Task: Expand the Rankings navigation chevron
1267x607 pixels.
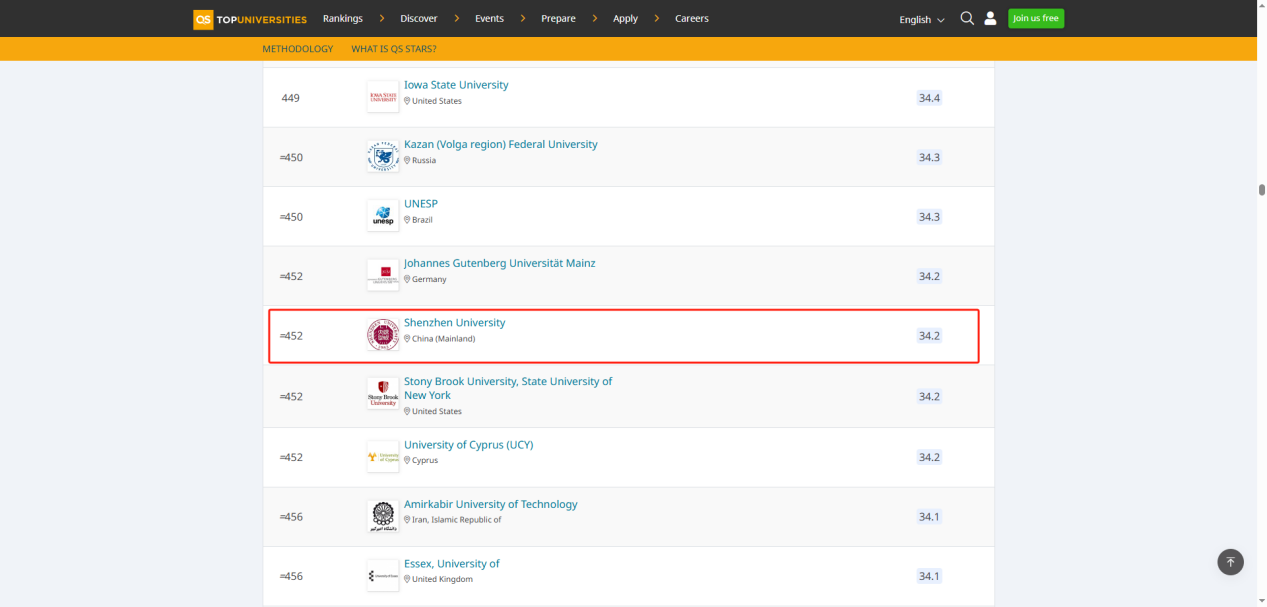Action: point(381,18)
